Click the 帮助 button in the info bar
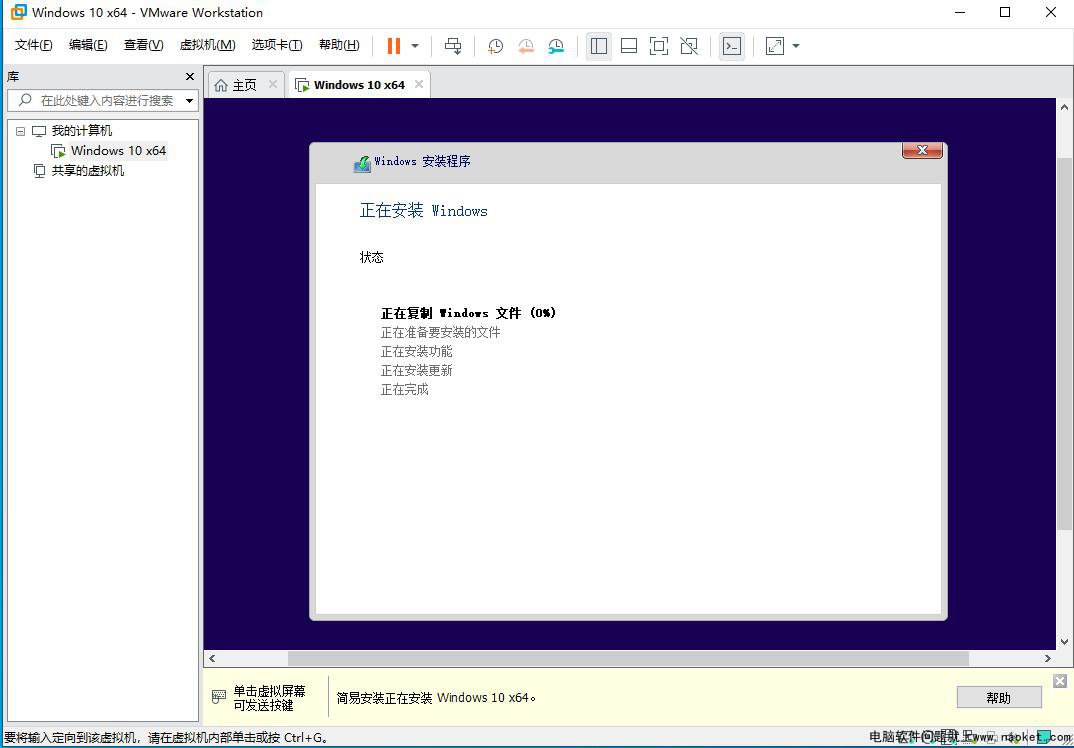The width and height of the screenshot is (1074, 748). [x=999, y=698]
